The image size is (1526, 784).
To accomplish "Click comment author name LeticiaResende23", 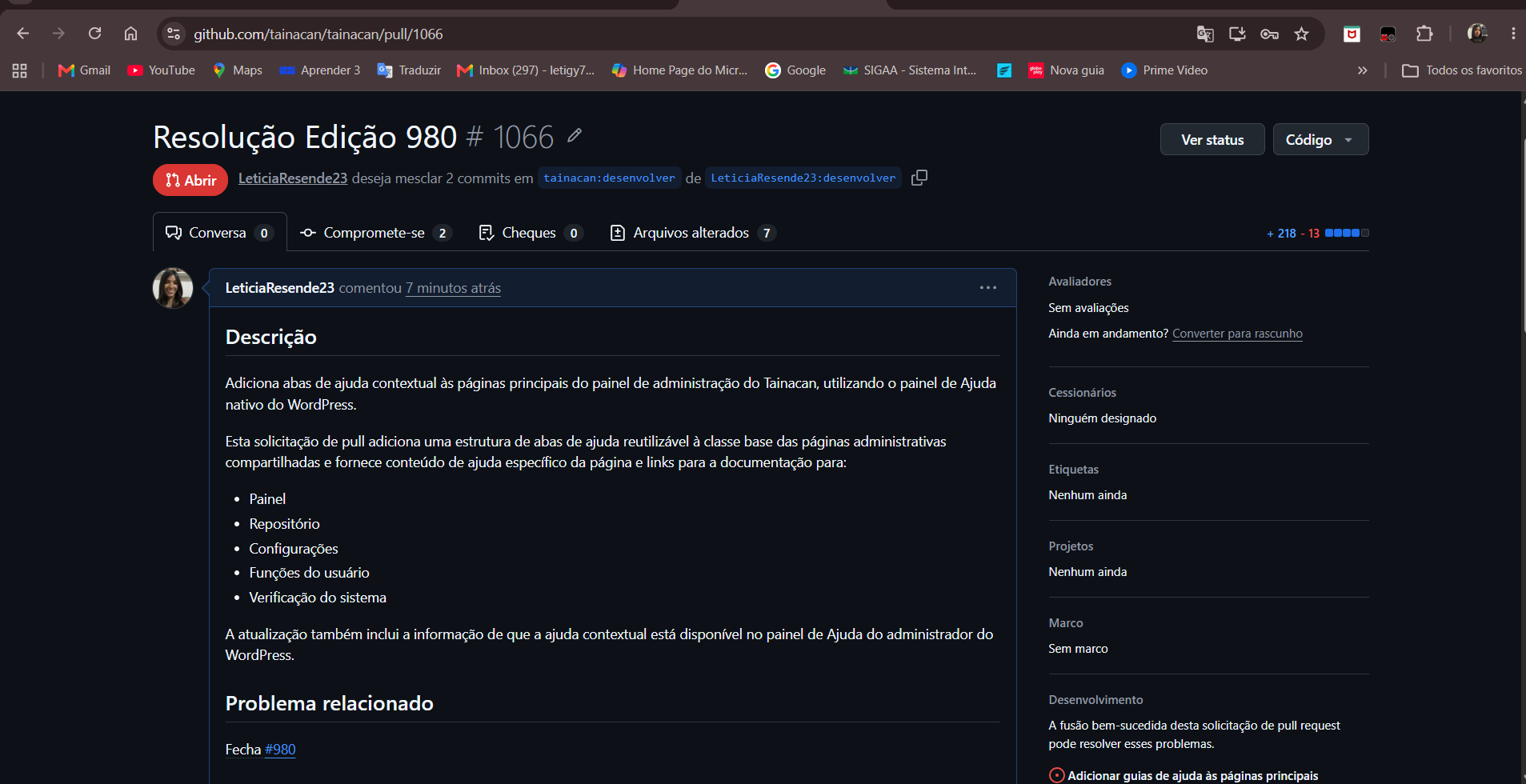I will pos(279,288).
